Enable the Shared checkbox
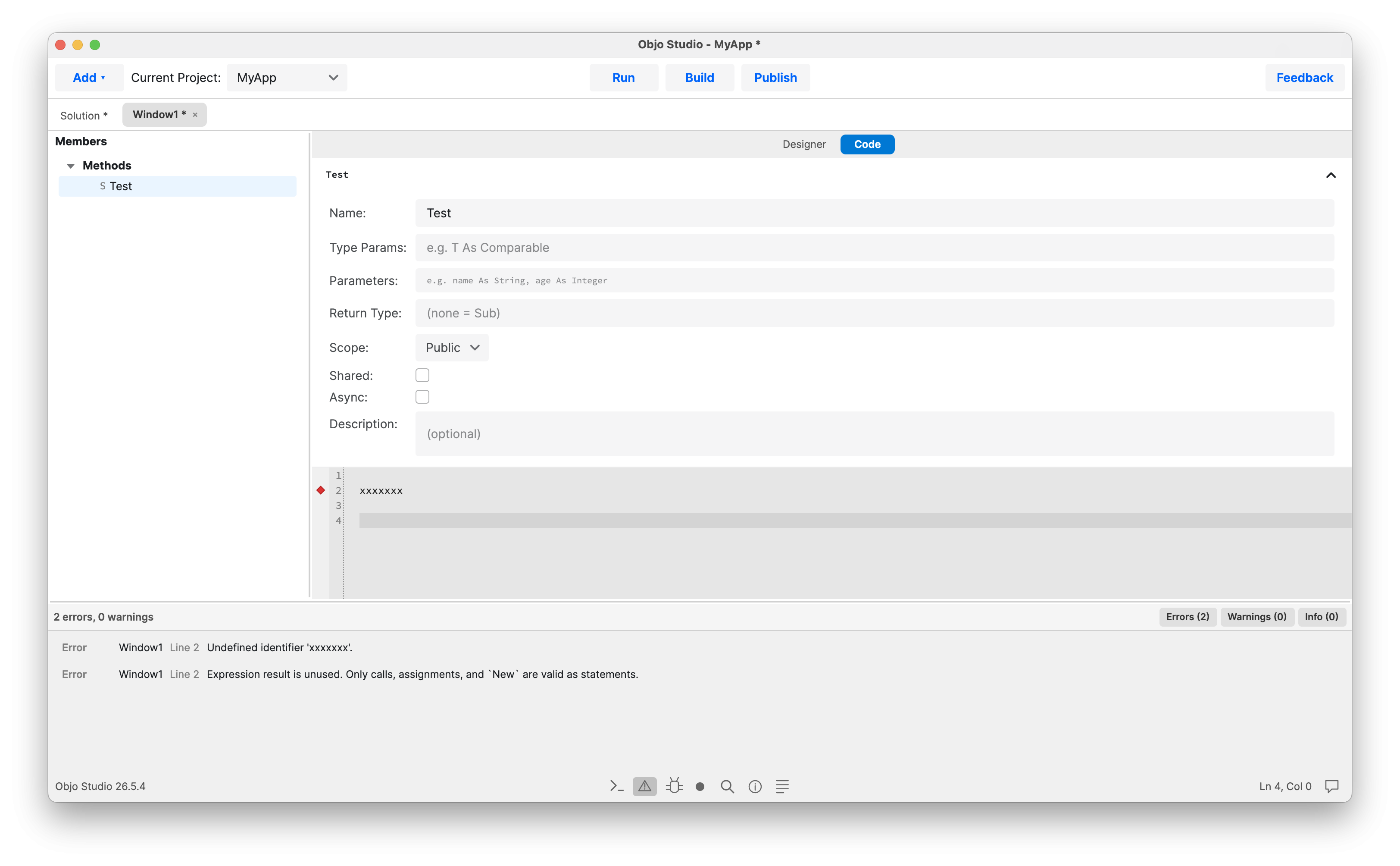The width and height of the screenshot is (1400, 866). [422, 375]
